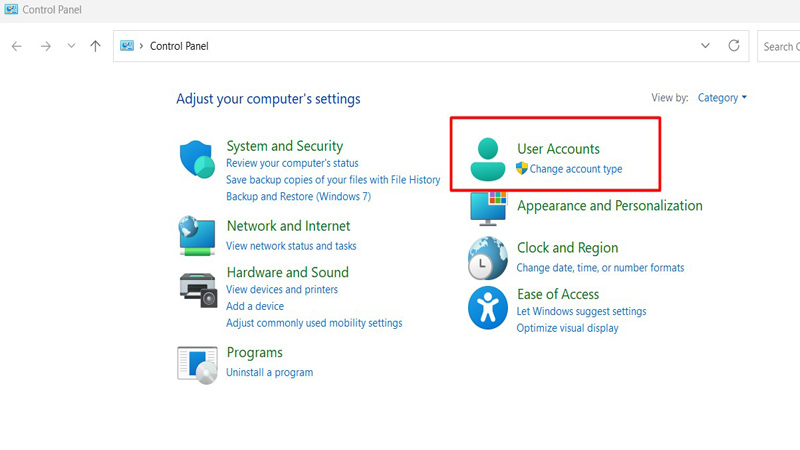
Task: Click the Back arrow button
Action: (17, 46)
